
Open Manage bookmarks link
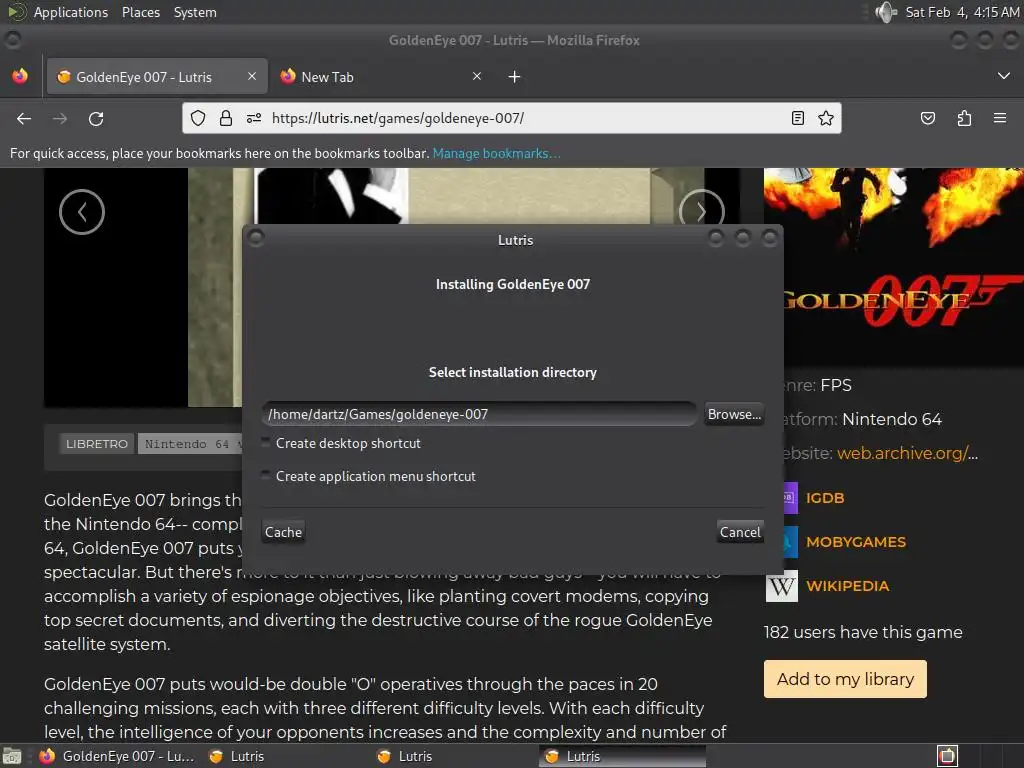point(496,153)
